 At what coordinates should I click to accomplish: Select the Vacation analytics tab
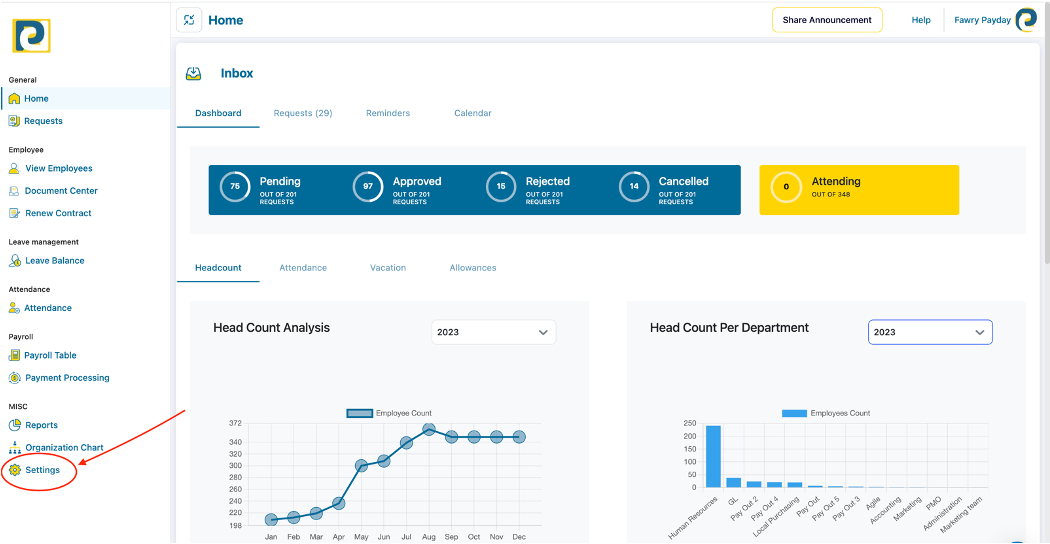click(388, 268)
